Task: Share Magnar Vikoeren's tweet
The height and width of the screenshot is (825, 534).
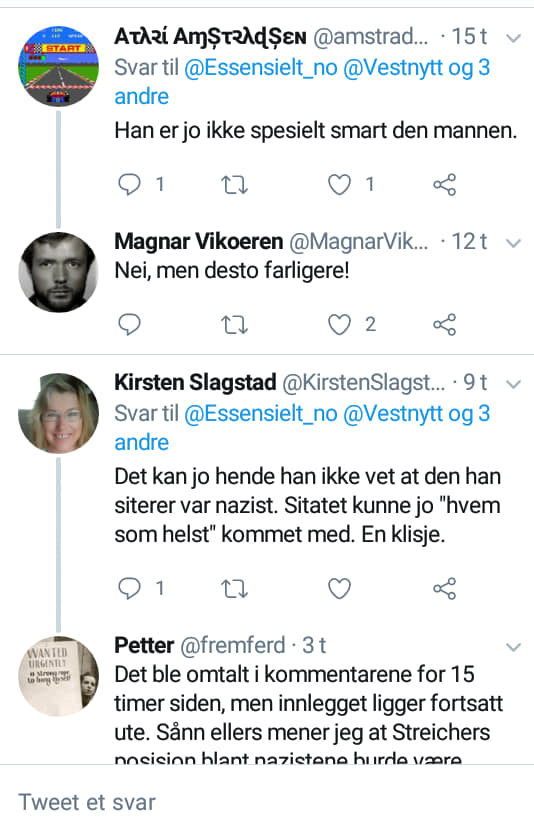Action: 445,325
